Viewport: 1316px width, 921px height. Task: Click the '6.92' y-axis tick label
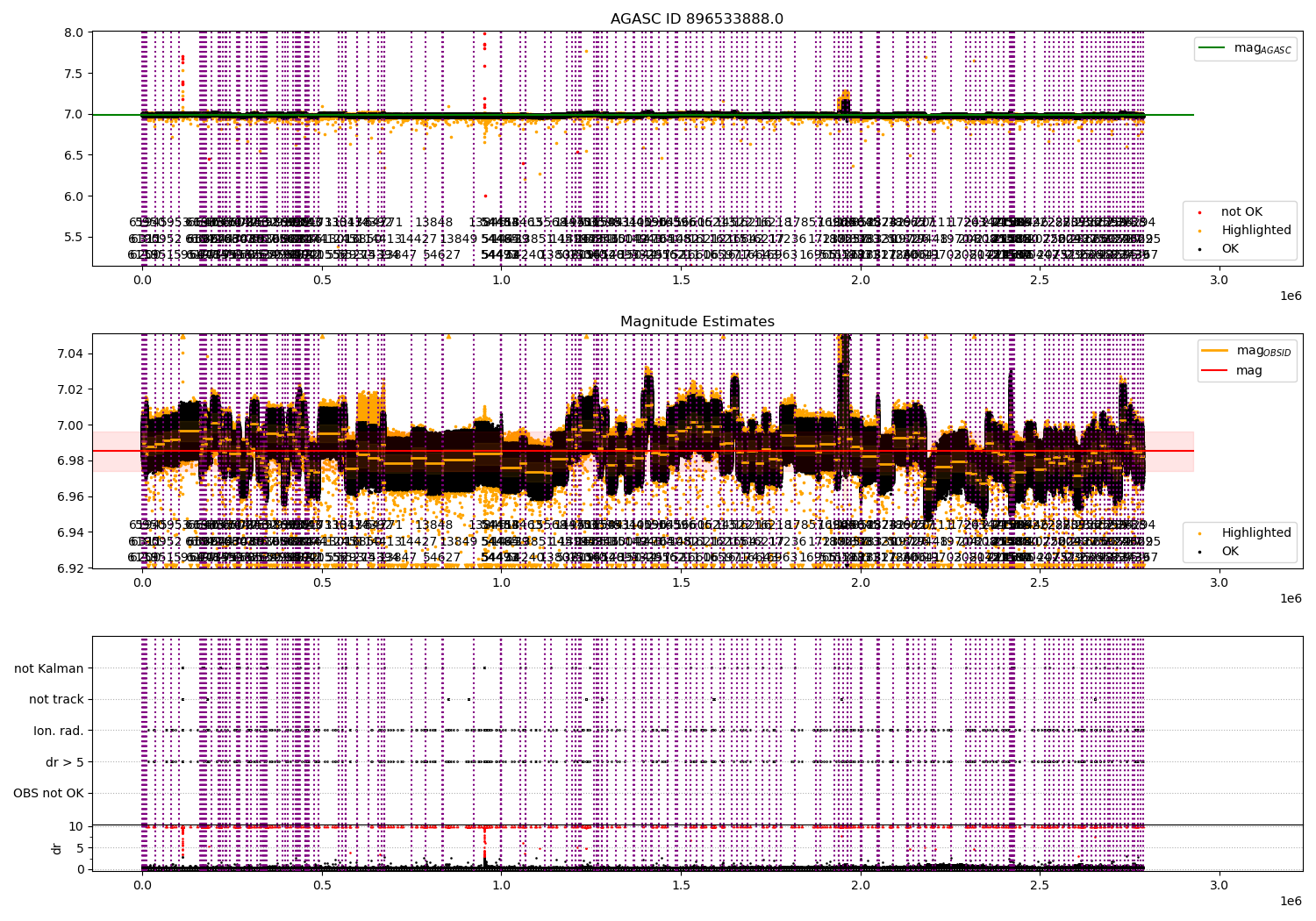pos(71,568)
